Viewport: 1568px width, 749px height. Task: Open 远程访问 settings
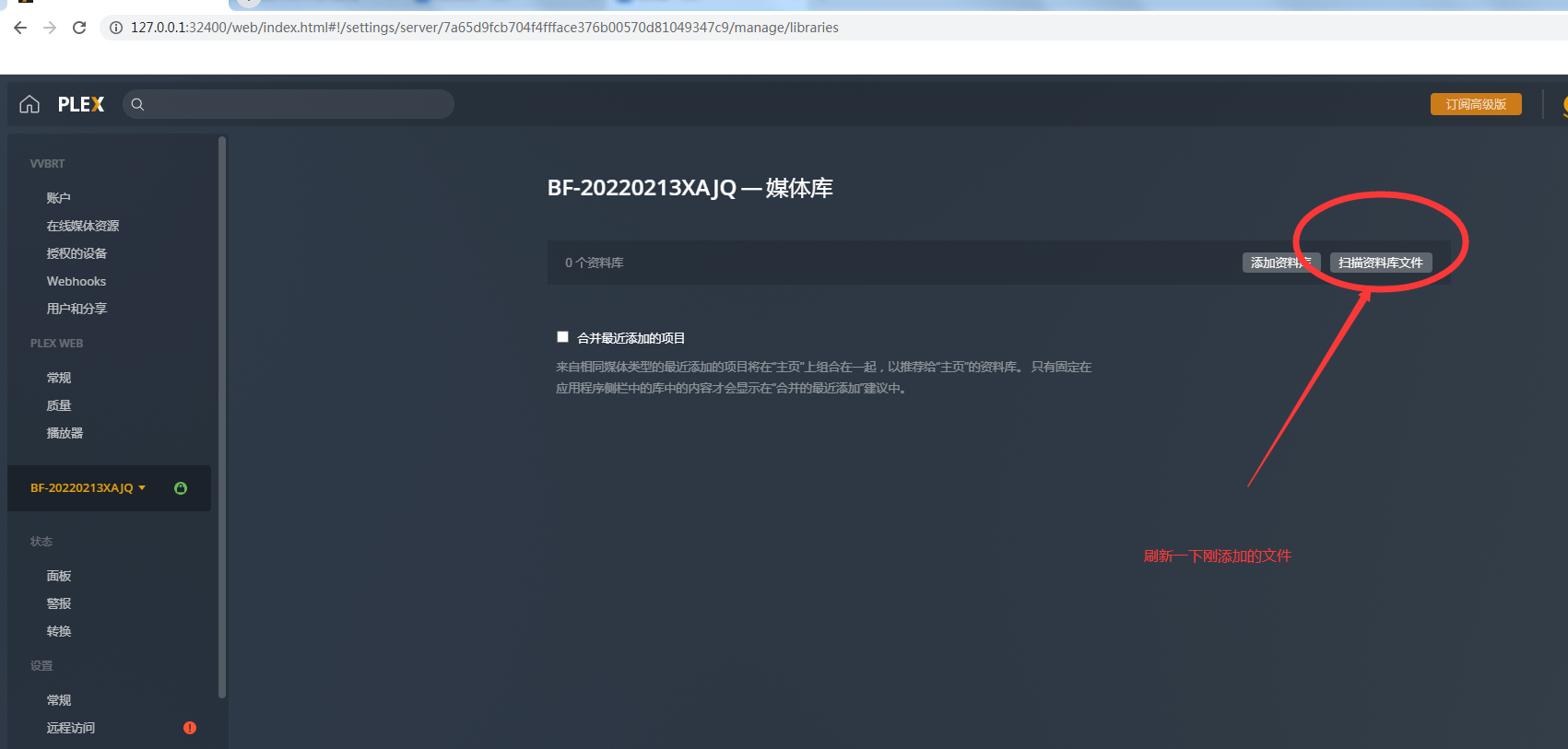pos(71,728)
